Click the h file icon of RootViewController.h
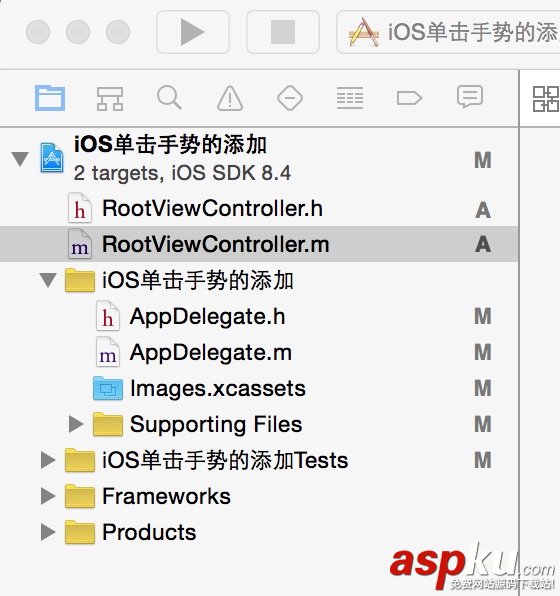Screen dimensions: 560x596 click(80, 208)
